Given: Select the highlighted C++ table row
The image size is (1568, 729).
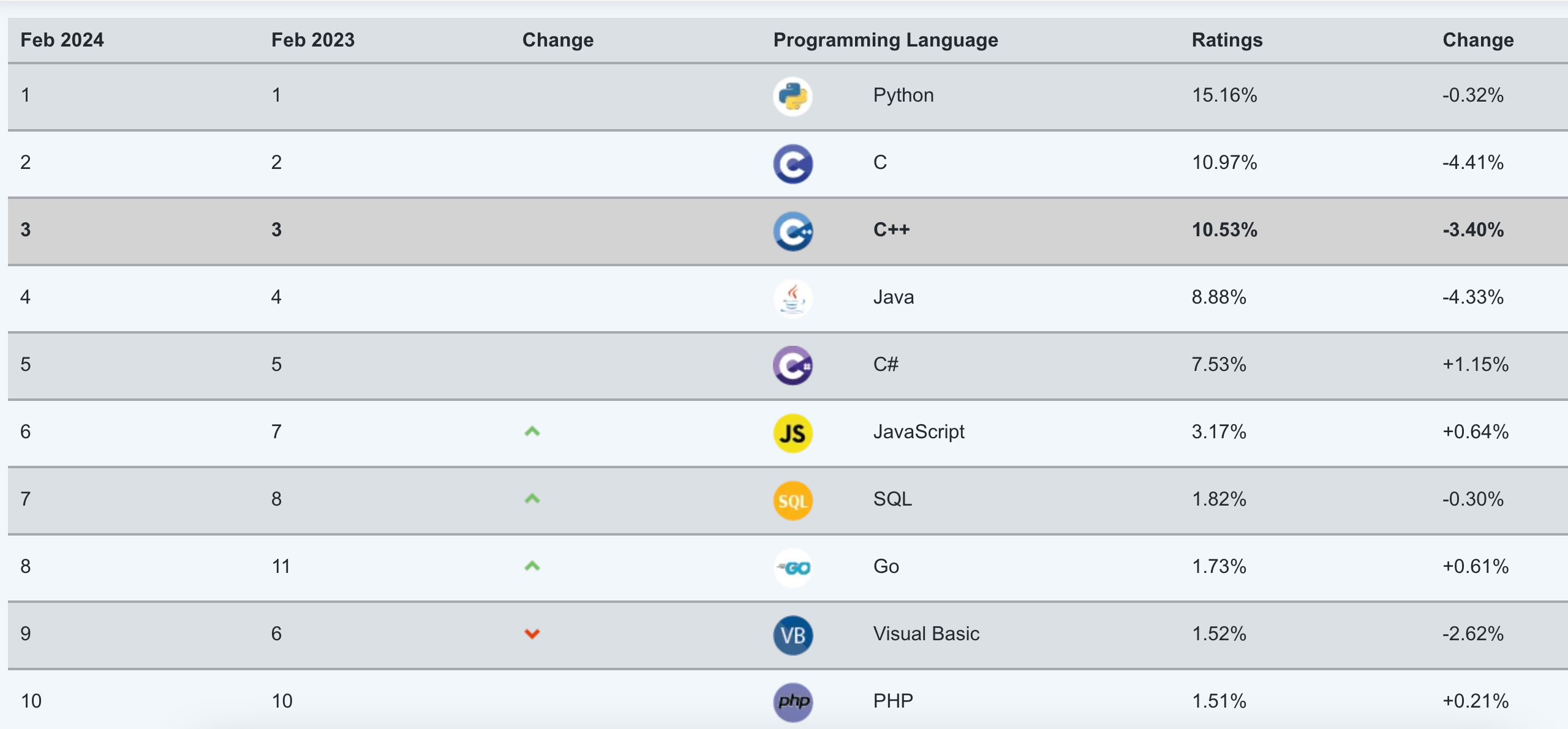Looking at the screenshot, I should point(784,230).
